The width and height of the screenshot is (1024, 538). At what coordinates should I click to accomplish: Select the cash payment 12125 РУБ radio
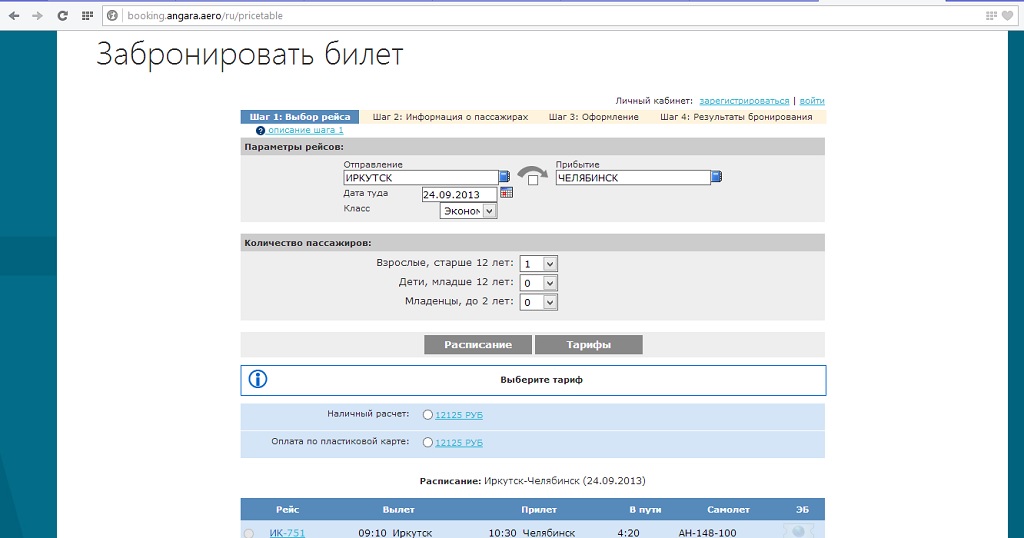click(x=428, y=414)
